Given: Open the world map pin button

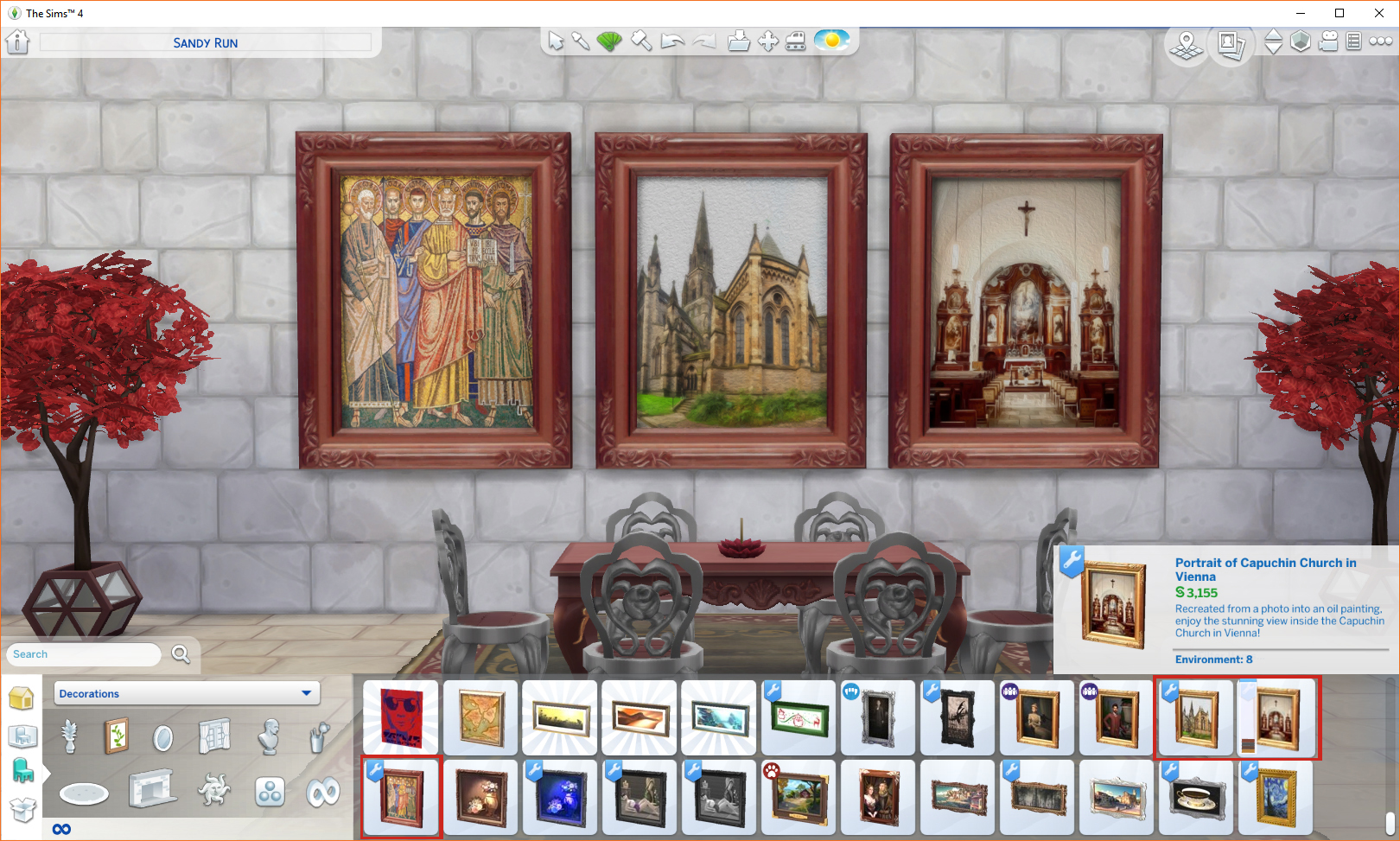Looking at the screenshot, I should coord(1187,45).
